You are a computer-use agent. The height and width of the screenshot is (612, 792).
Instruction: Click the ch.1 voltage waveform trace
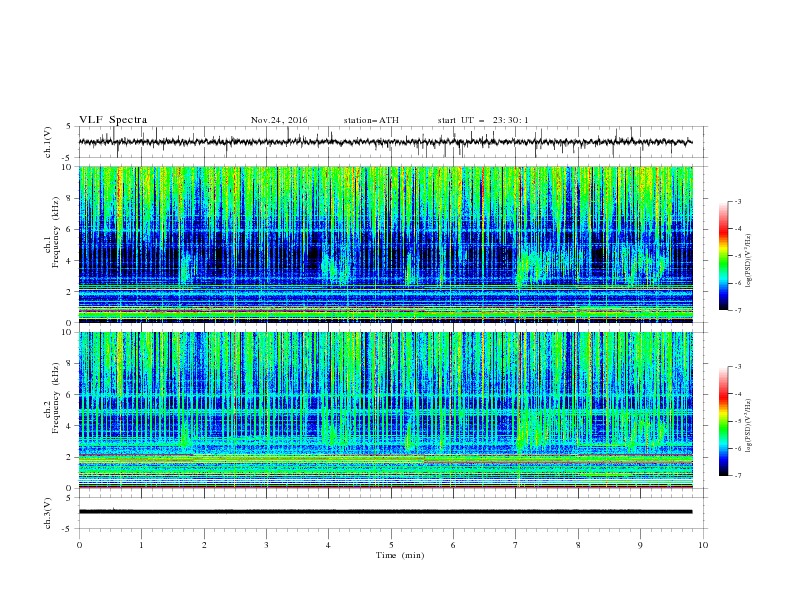click(x=385, y=142)
